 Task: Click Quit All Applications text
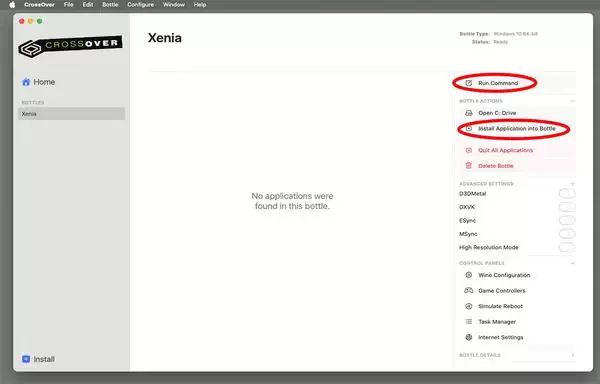pos(505,150)
